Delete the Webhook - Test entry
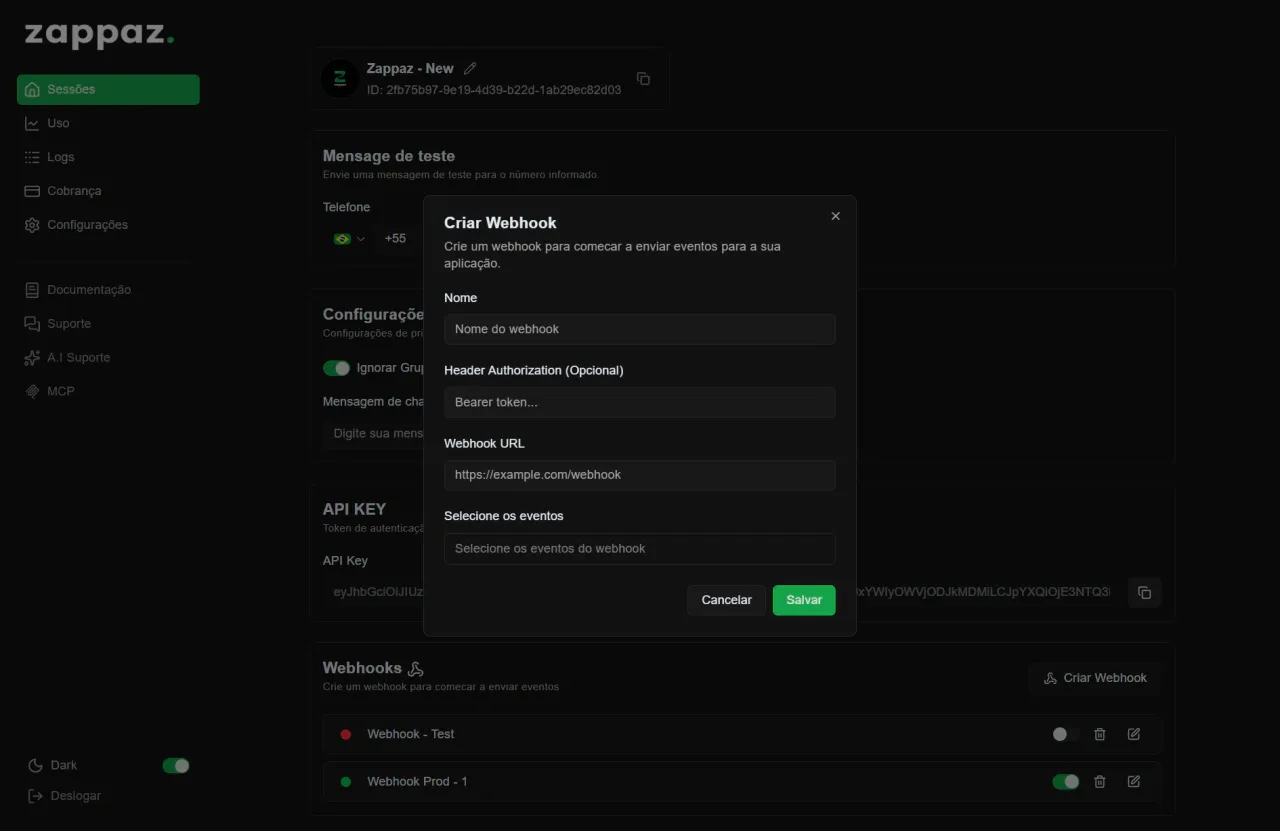 coord(1100,734)
